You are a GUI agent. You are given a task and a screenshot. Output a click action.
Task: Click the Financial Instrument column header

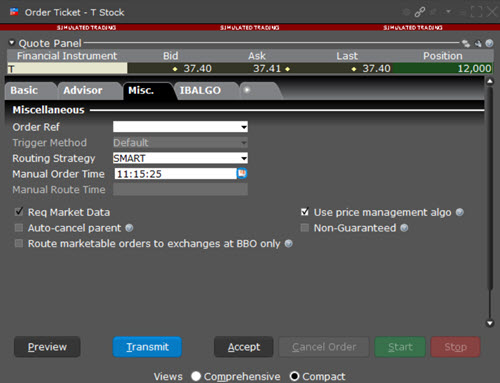(67, 56)
